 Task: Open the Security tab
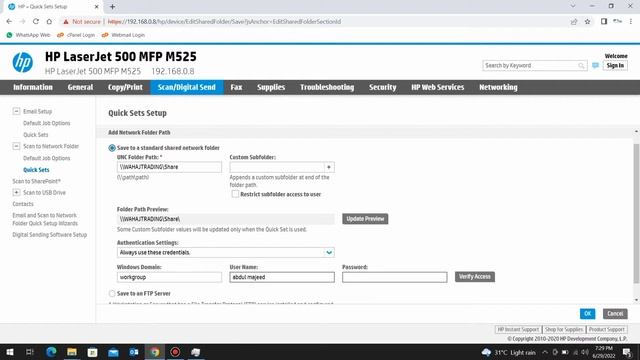coord(382,87)
